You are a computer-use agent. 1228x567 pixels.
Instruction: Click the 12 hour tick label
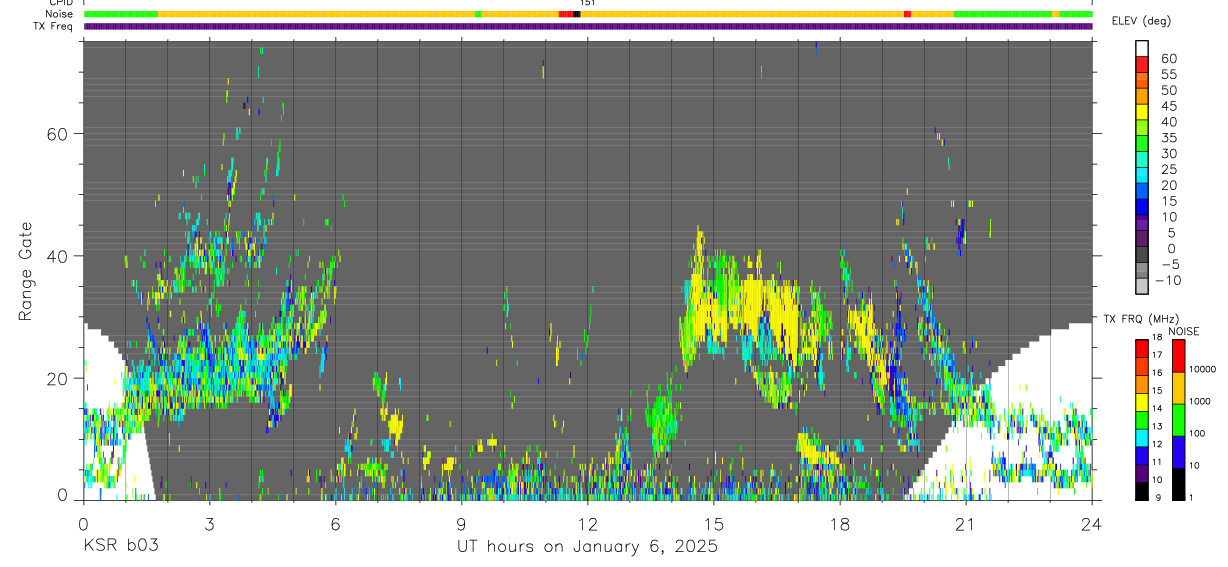click(x=588, y=524)
